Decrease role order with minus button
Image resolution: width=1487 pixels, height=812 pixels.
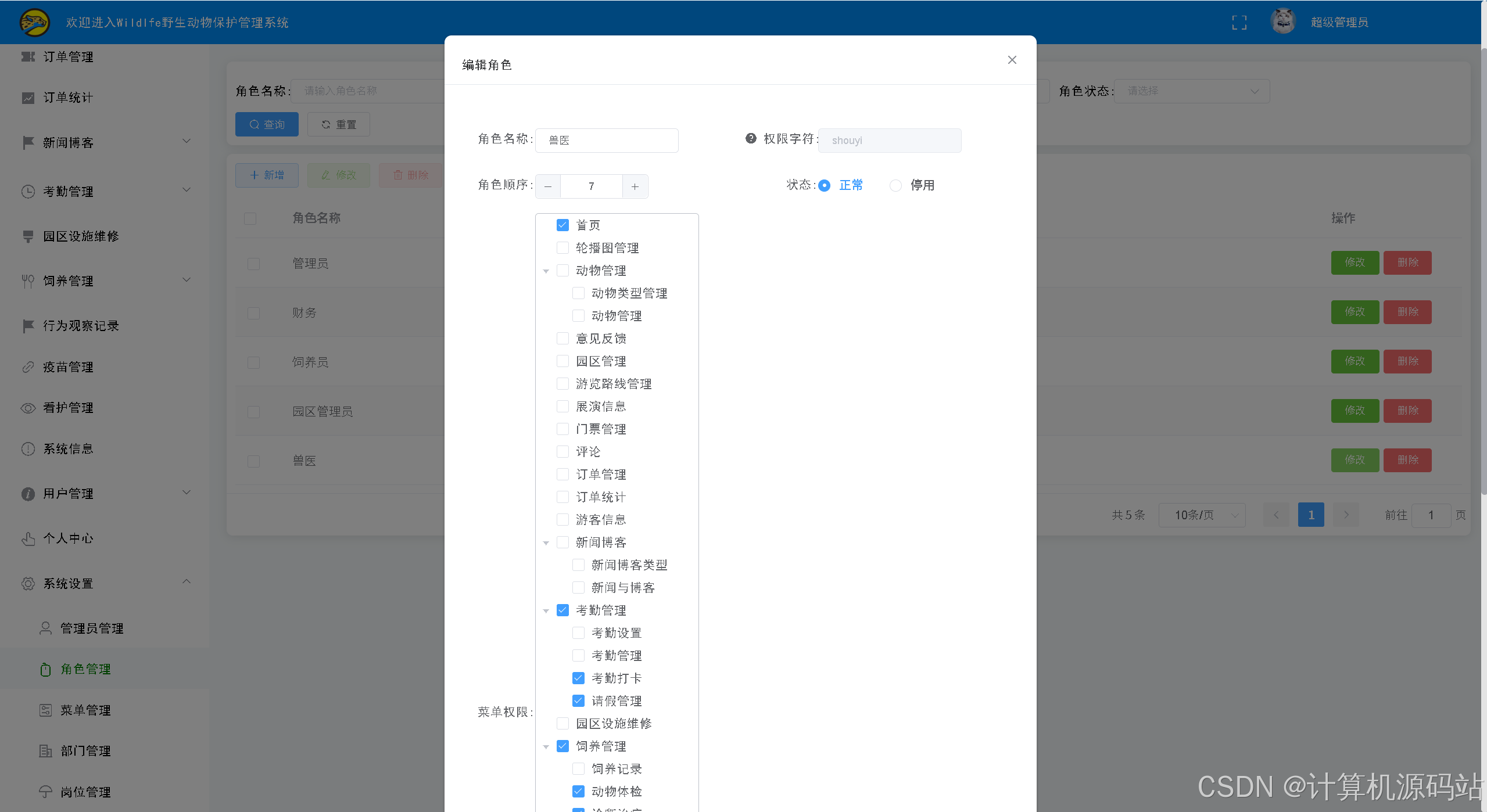click(x=548, y=186)
